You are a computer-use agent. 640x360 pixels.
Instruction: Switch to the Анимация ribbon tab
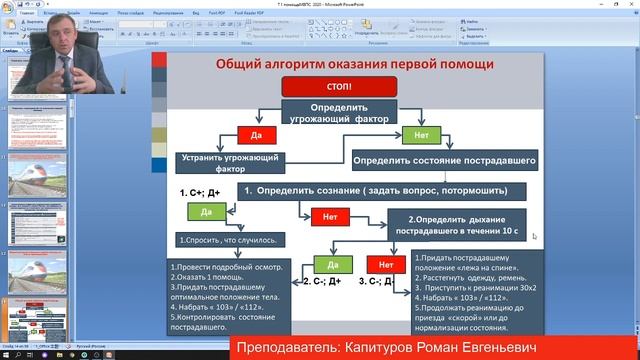point(98,13)
